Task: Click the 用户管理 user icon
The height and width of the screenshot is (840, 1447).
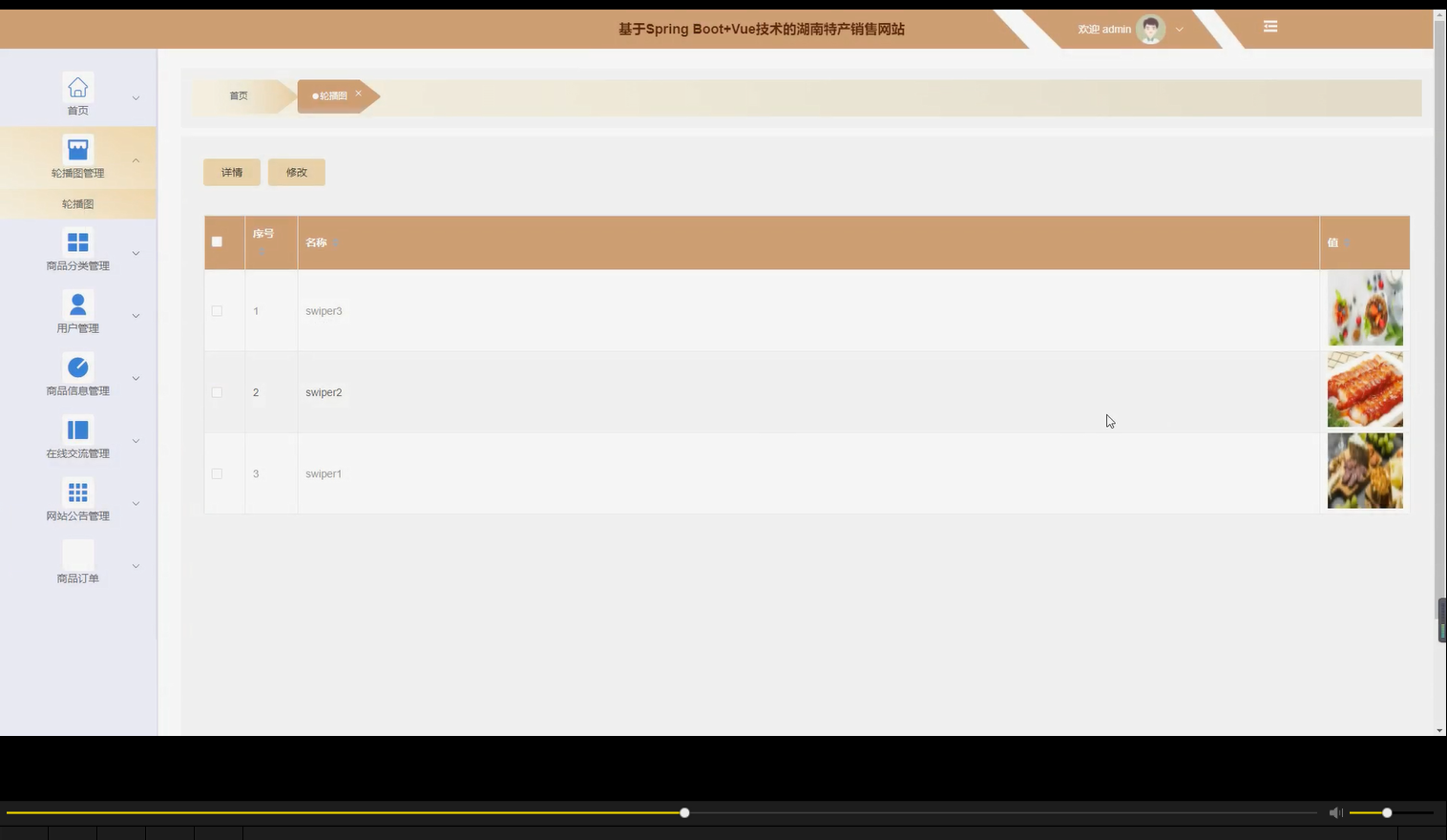Action: click(78, 304)
